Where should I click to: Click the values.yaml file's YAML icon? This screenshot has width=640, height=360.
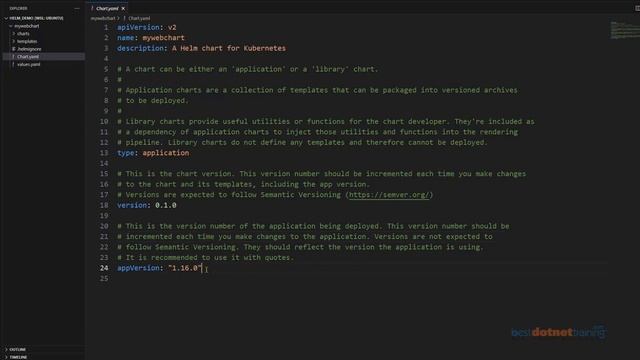pos(13,64)
